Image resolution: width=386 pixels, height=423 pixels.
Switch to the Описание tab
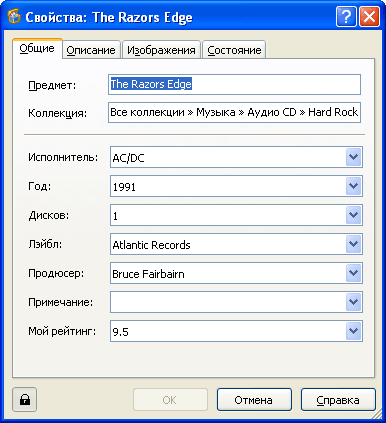click(91, 50)
